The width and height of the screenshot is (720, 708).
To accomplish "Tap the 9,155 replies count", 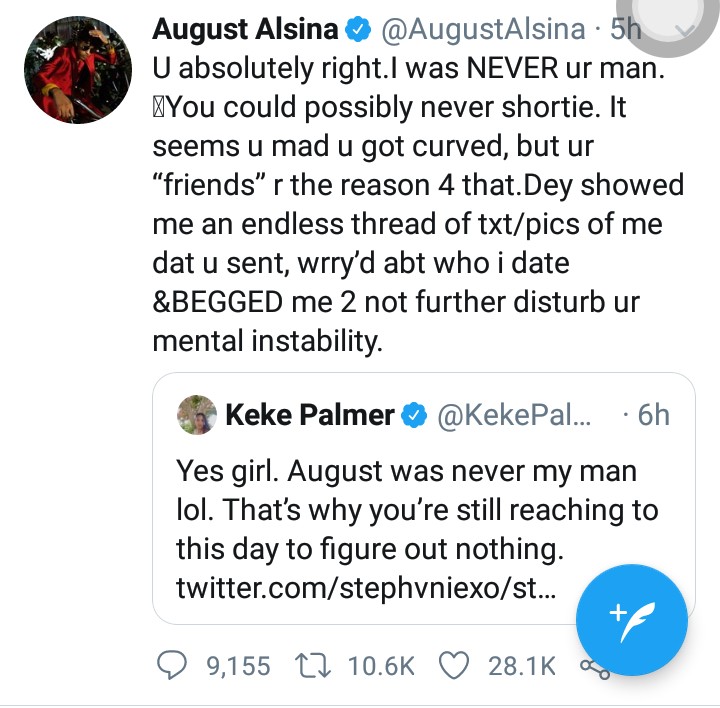I will pos(238,666).
